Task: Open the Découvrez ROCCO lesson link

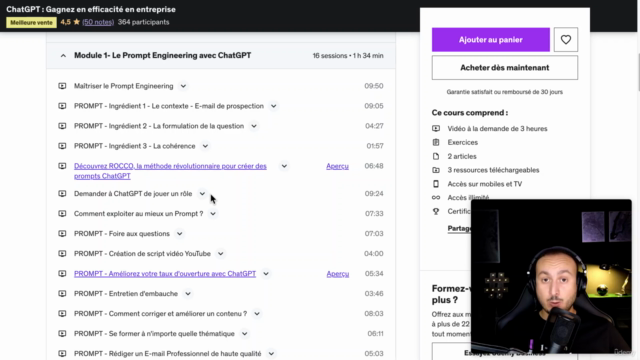Action: 170,171
